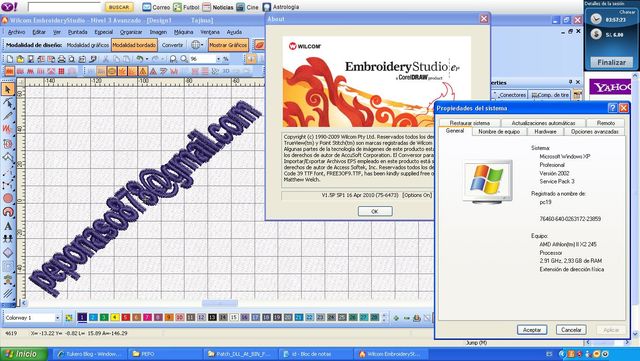Click the first orange stitch type icon

tap(9, 71)
